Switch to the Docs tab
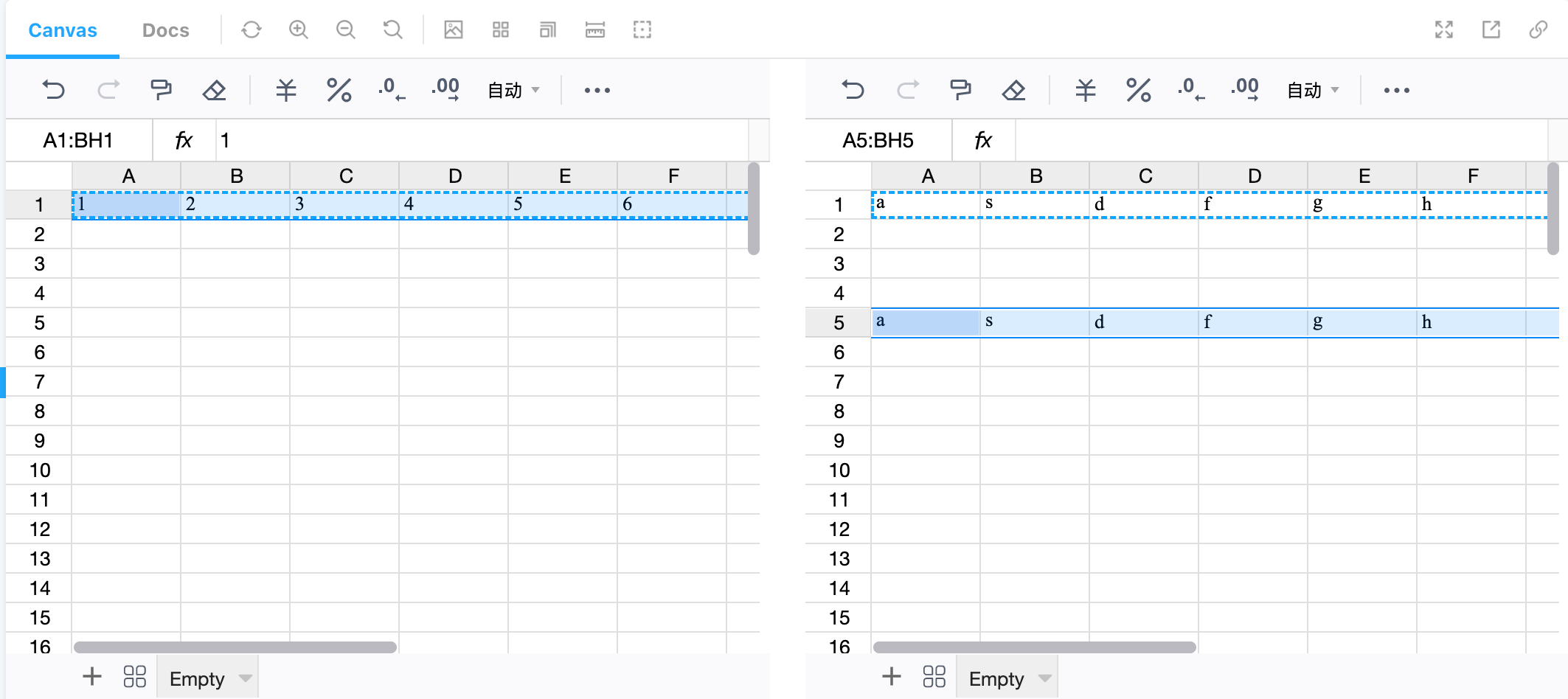Viewport: 1568px width, 699px height. (165, 30)
